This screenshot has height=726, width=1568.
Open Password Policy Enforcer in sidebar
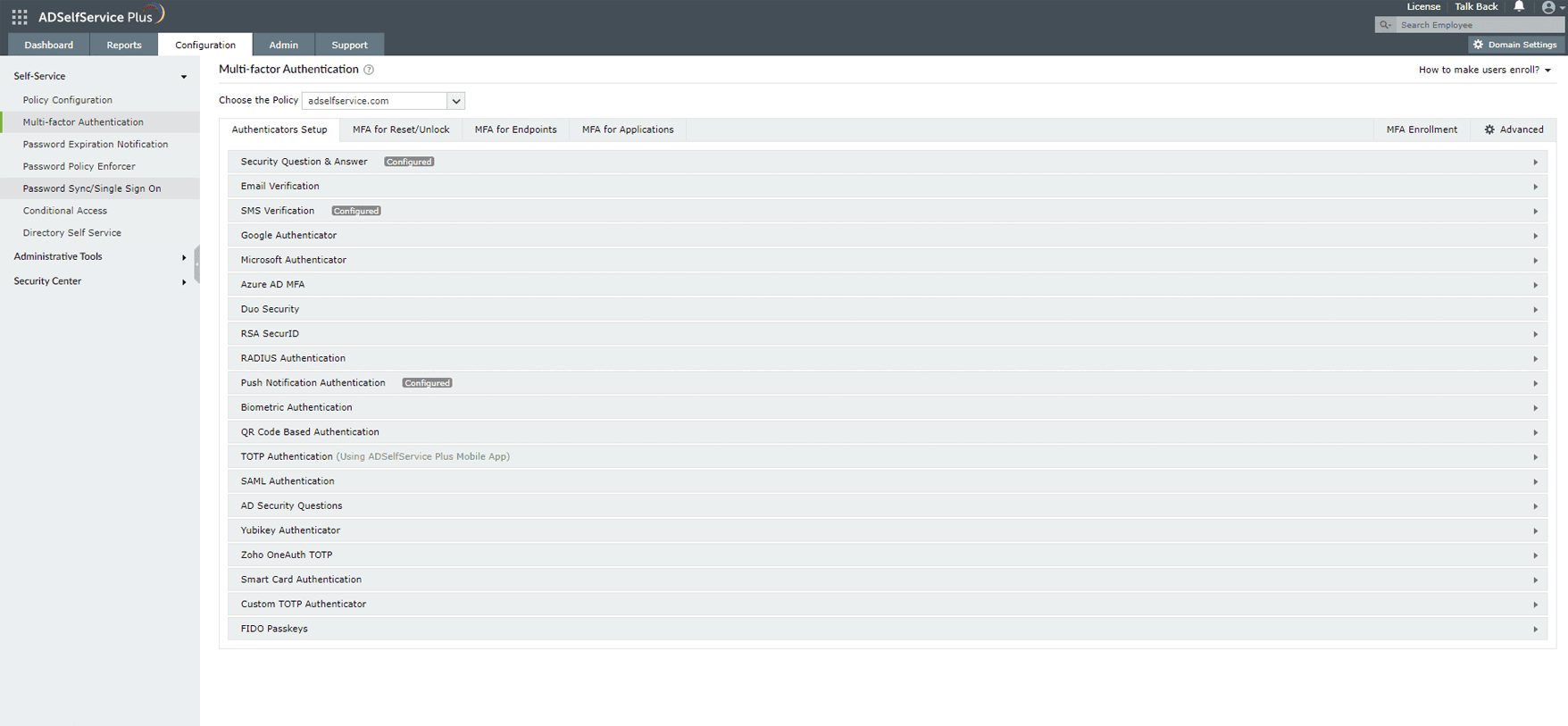coord(79,166)
